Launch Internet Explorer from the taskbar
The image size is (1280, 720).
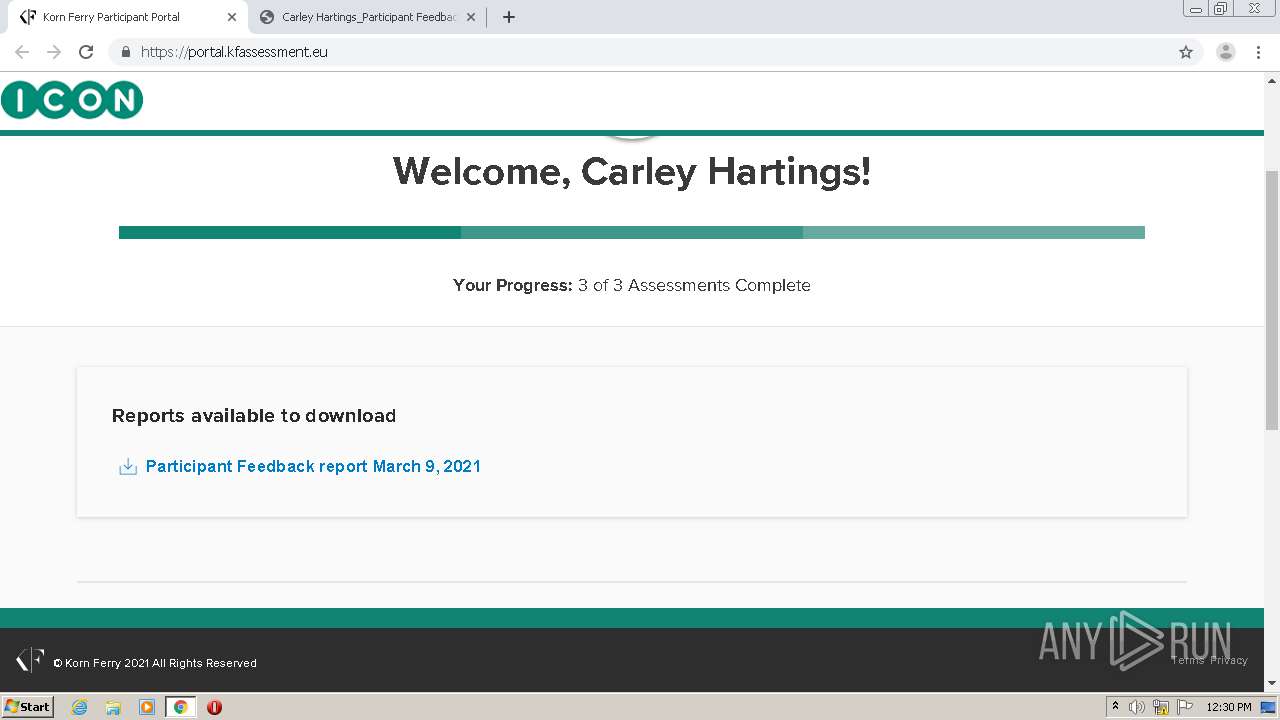click(80, 707)
